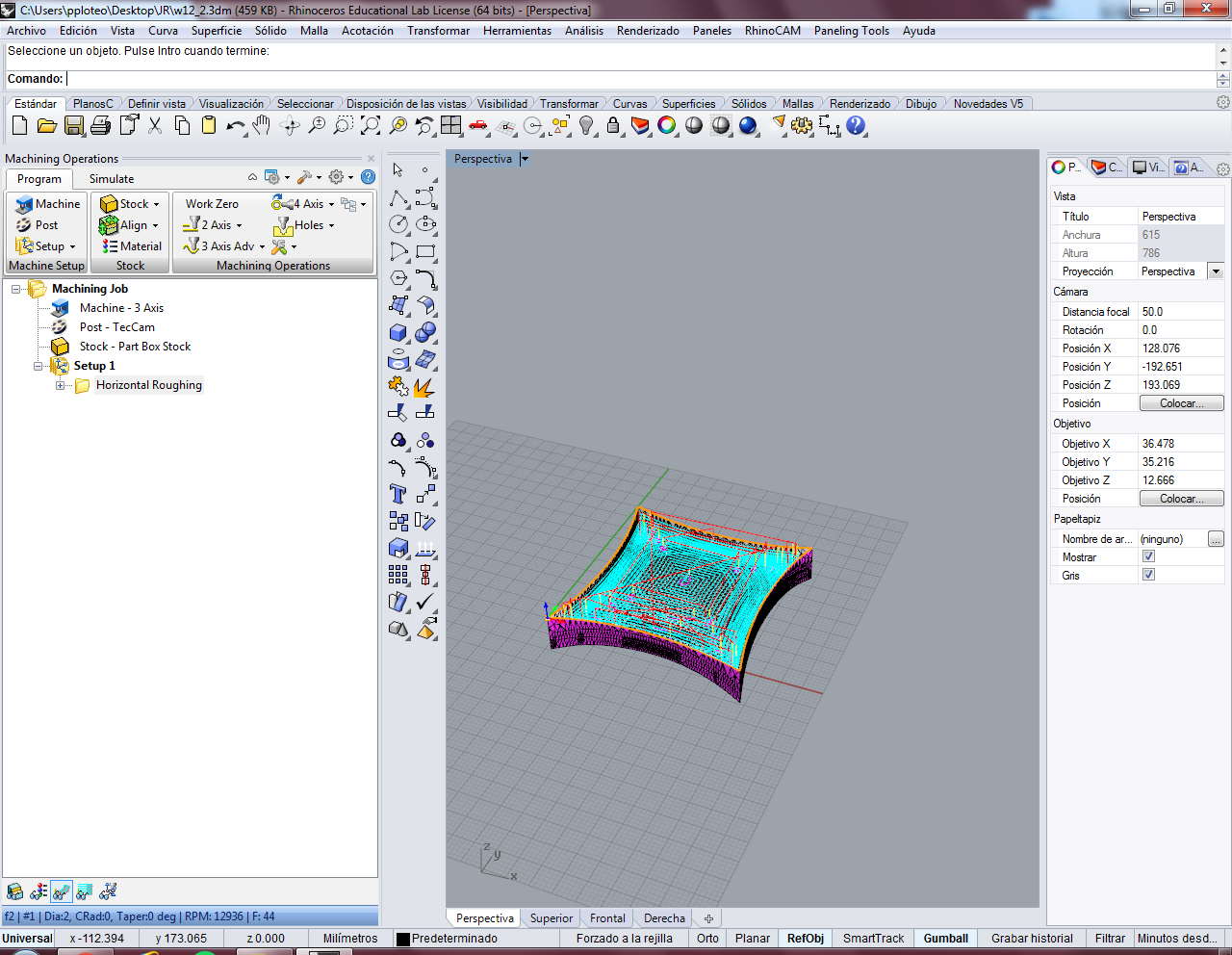Click the Undo arrow icon
The image size is (1232, 955).
point(236,125)
